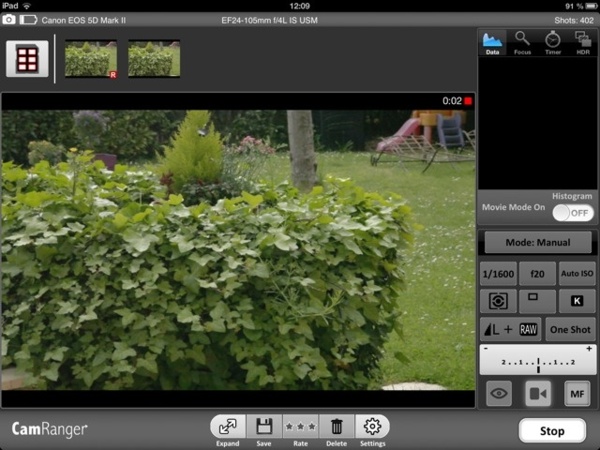Screen dimensions: 600x450
Task: Tap the camera battery indicator icon
Action: click(28, 20)
